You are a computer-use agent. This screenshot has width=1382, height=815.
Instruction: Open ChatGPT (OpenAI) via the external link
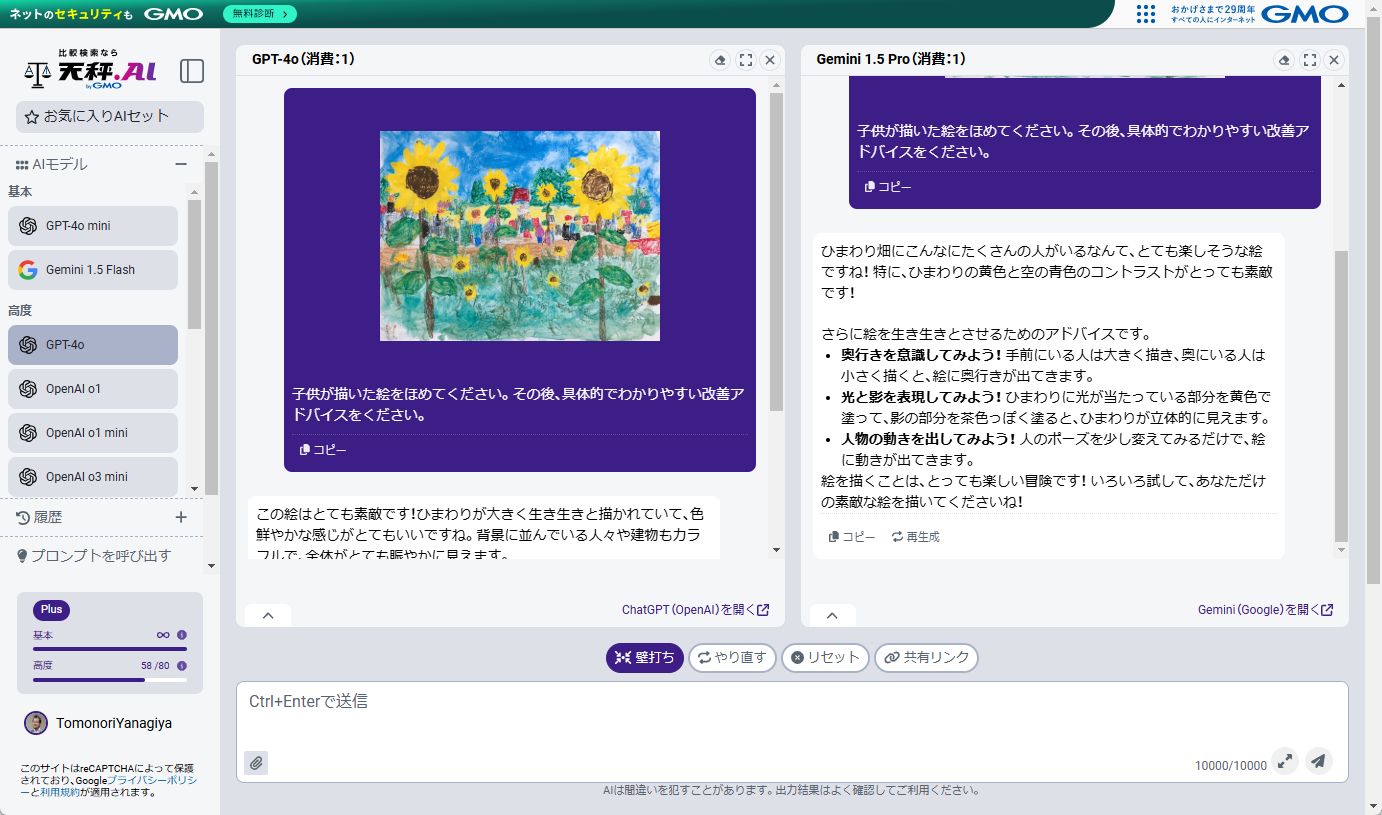[694, 609]
